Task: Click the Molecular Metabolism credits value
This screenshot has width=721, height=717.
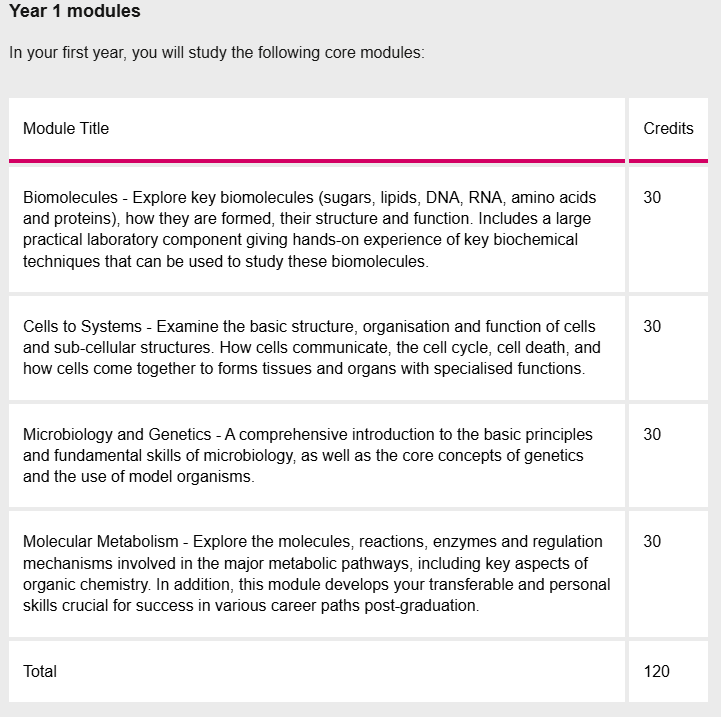Action: coord(652,541)
